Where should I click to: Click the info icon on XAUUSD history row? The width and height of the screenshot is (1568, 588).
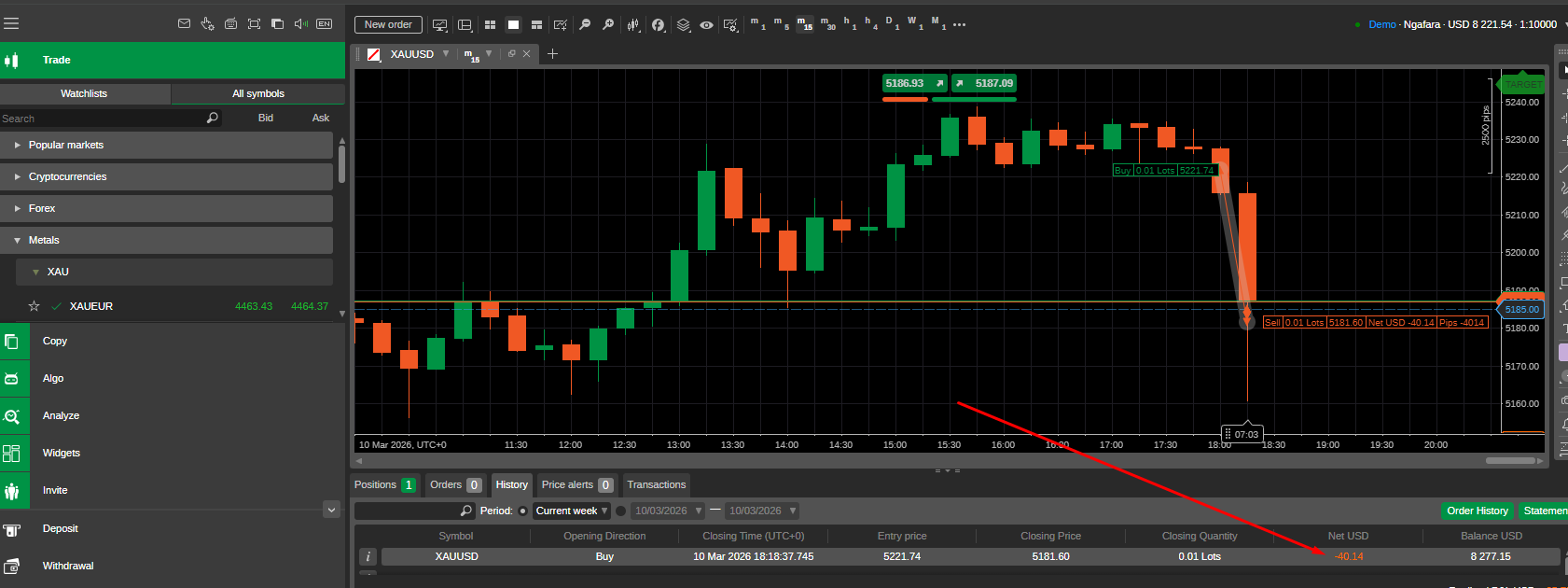tap(368, 557)
